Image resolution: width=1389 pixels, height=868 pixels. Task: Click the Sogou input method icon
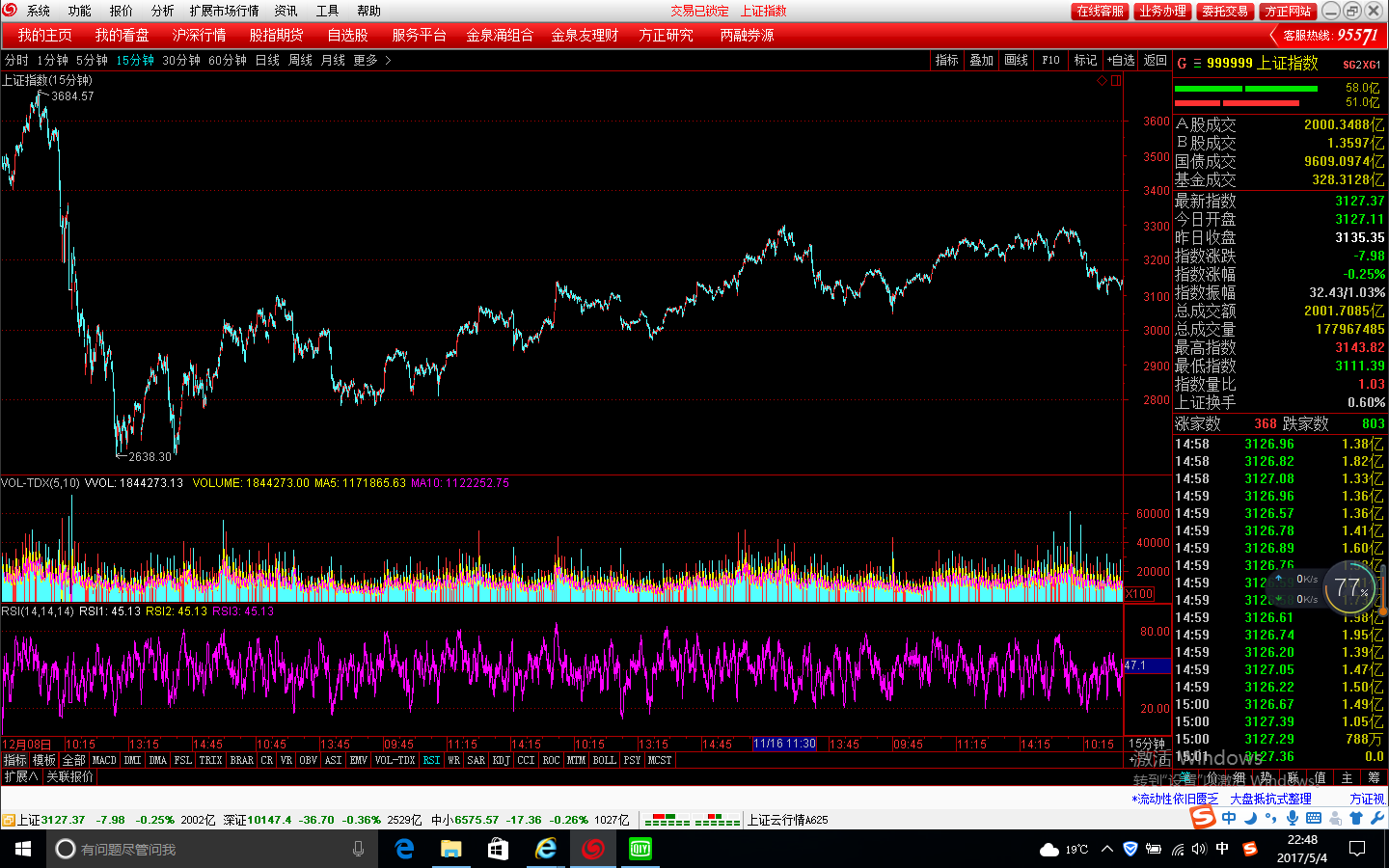point(1203,817)
